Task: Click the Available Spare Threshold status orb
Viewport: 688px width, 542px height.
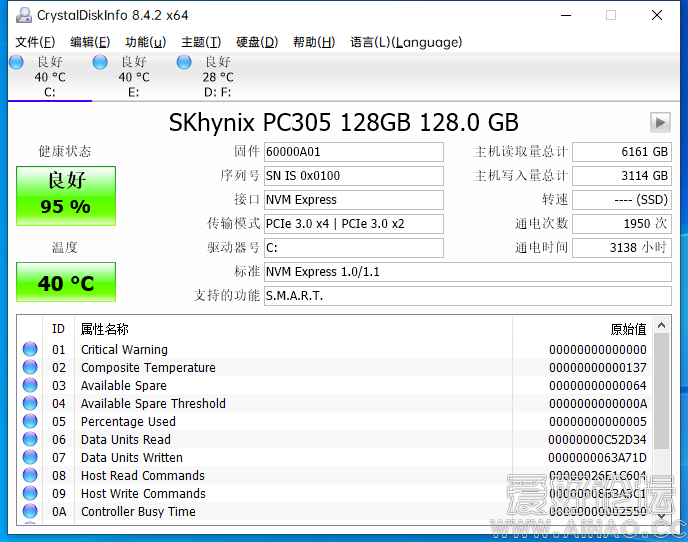Action: pyautogui.click(x=30, y=403)
